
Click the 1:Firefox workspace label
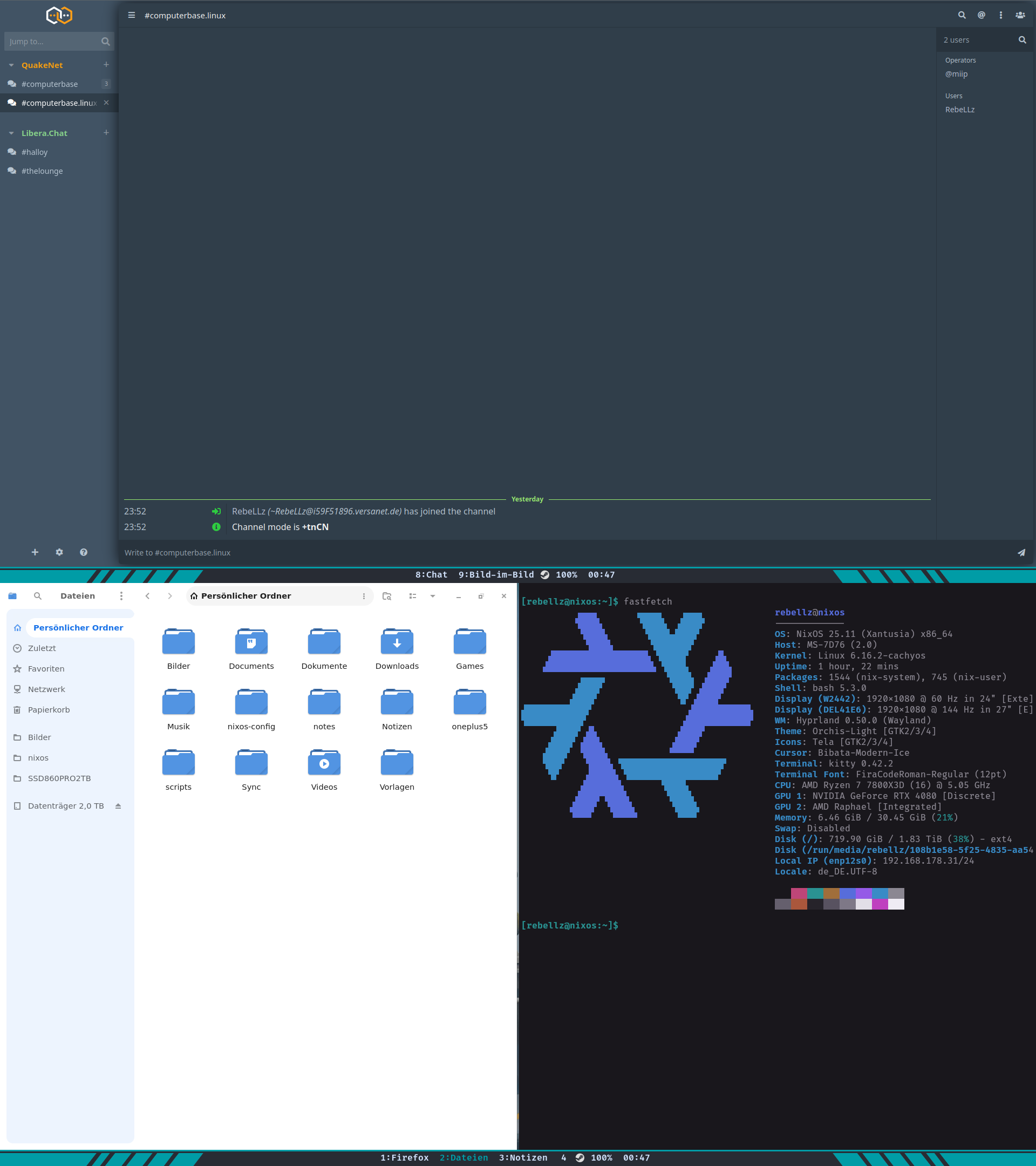pyautogui.click(x=404, y=1157)
